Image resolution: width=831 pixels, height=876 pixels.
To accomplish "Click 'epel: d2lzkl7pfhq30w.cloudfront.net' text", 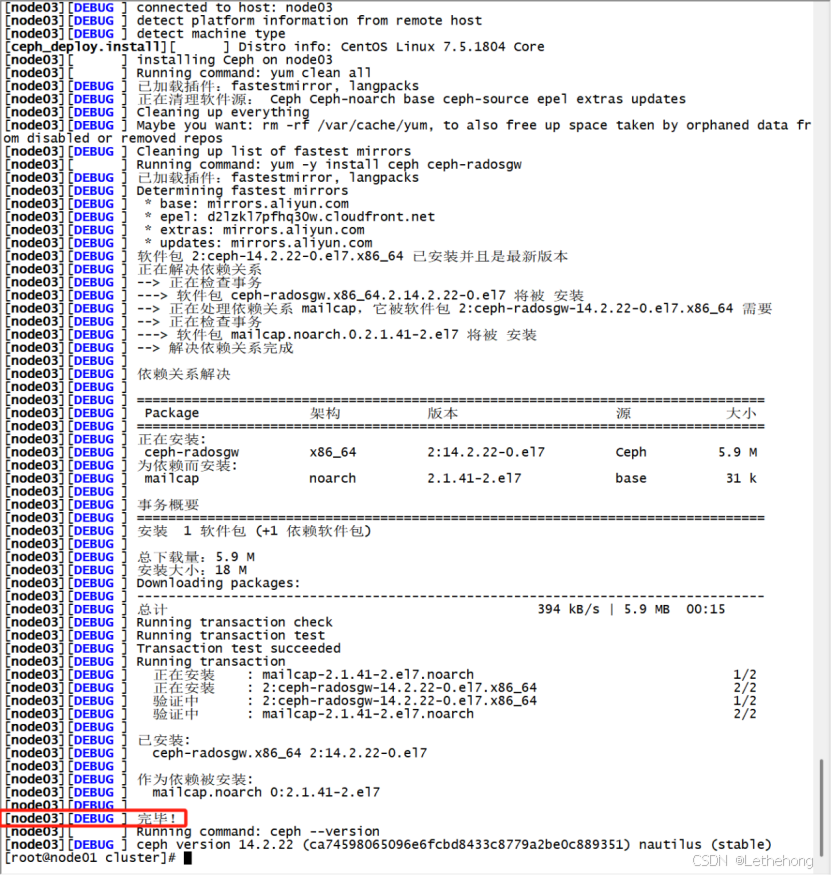I will tap(297, 217).
